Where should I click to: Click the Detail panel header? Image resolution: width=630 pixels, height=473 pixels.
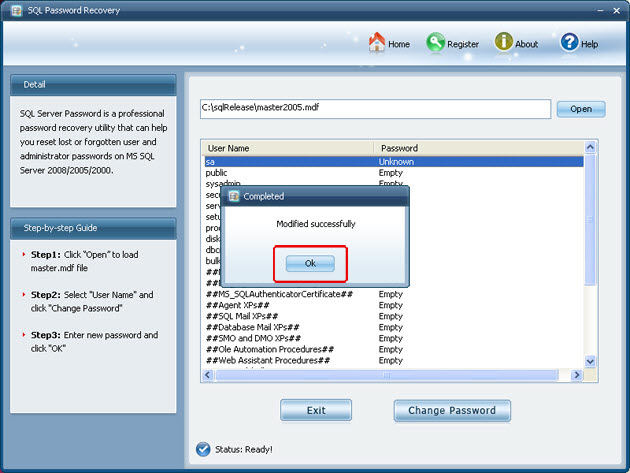(93, 85)
